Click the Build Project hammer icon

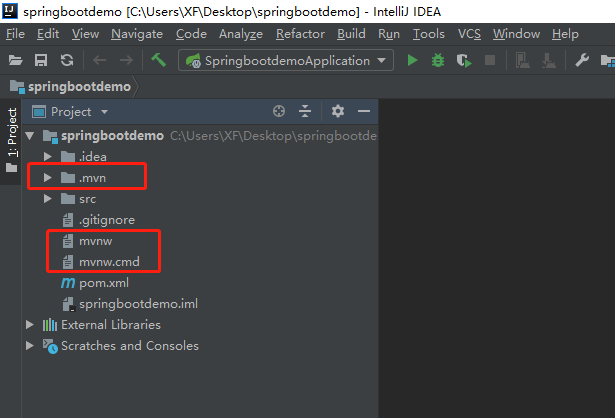(x=158, y=60)
